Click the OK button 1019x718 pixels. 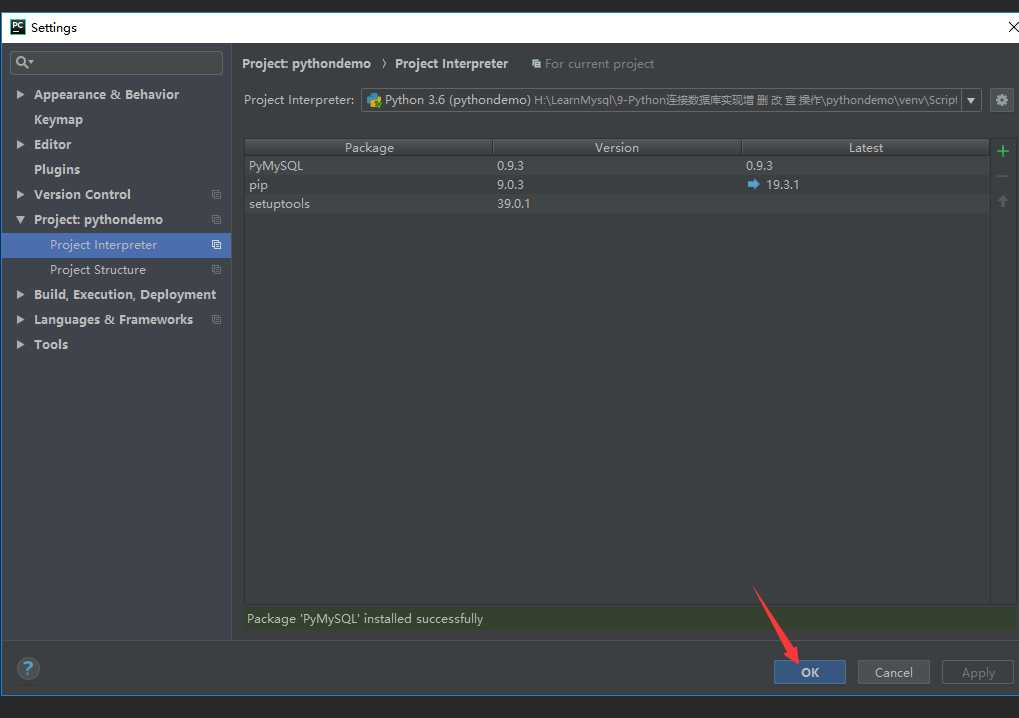click(x=810, y=673)
